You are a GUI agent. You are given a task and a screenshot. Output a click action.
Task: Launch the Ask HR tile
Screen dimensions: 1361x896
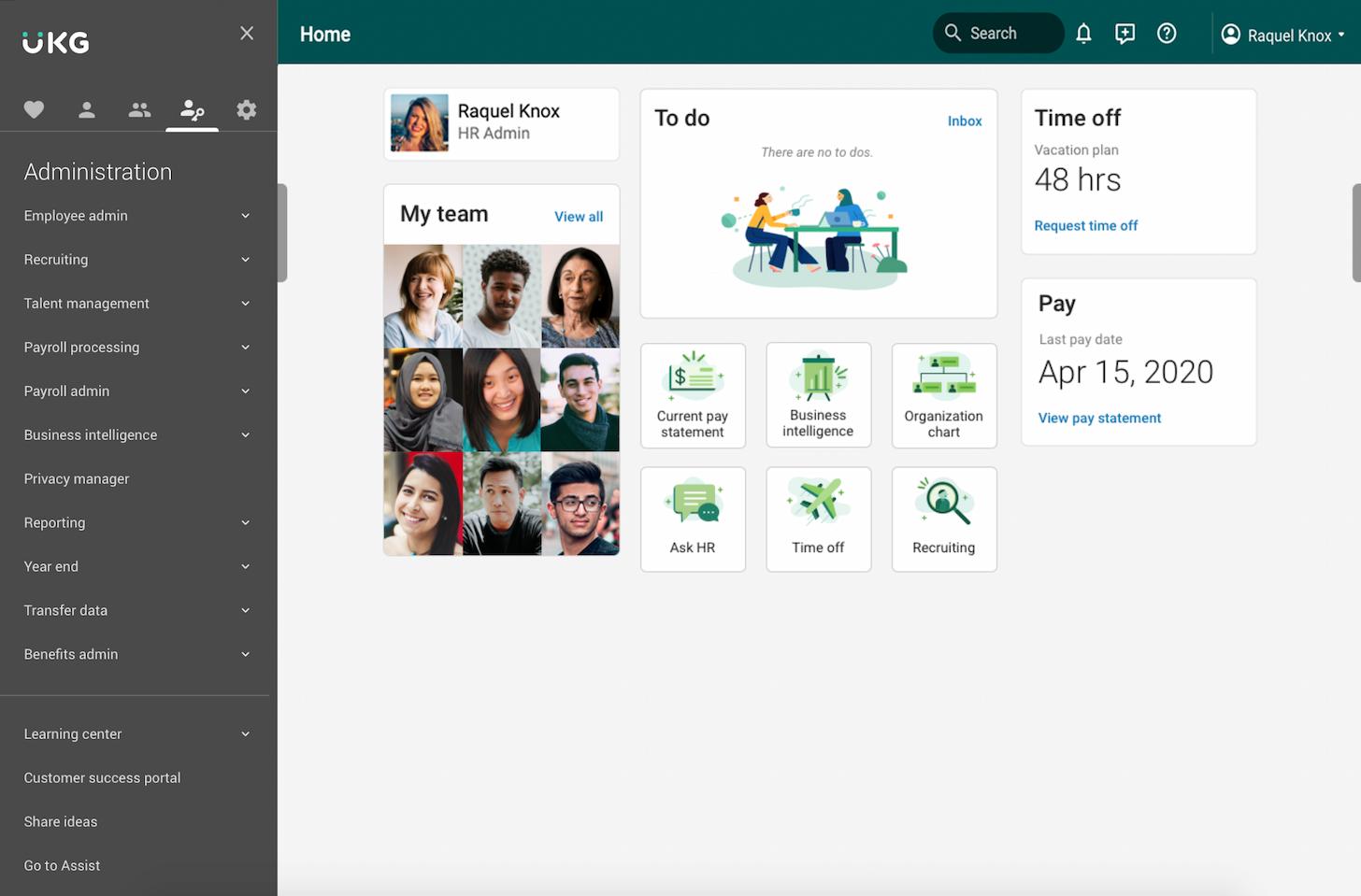(693, 519)
